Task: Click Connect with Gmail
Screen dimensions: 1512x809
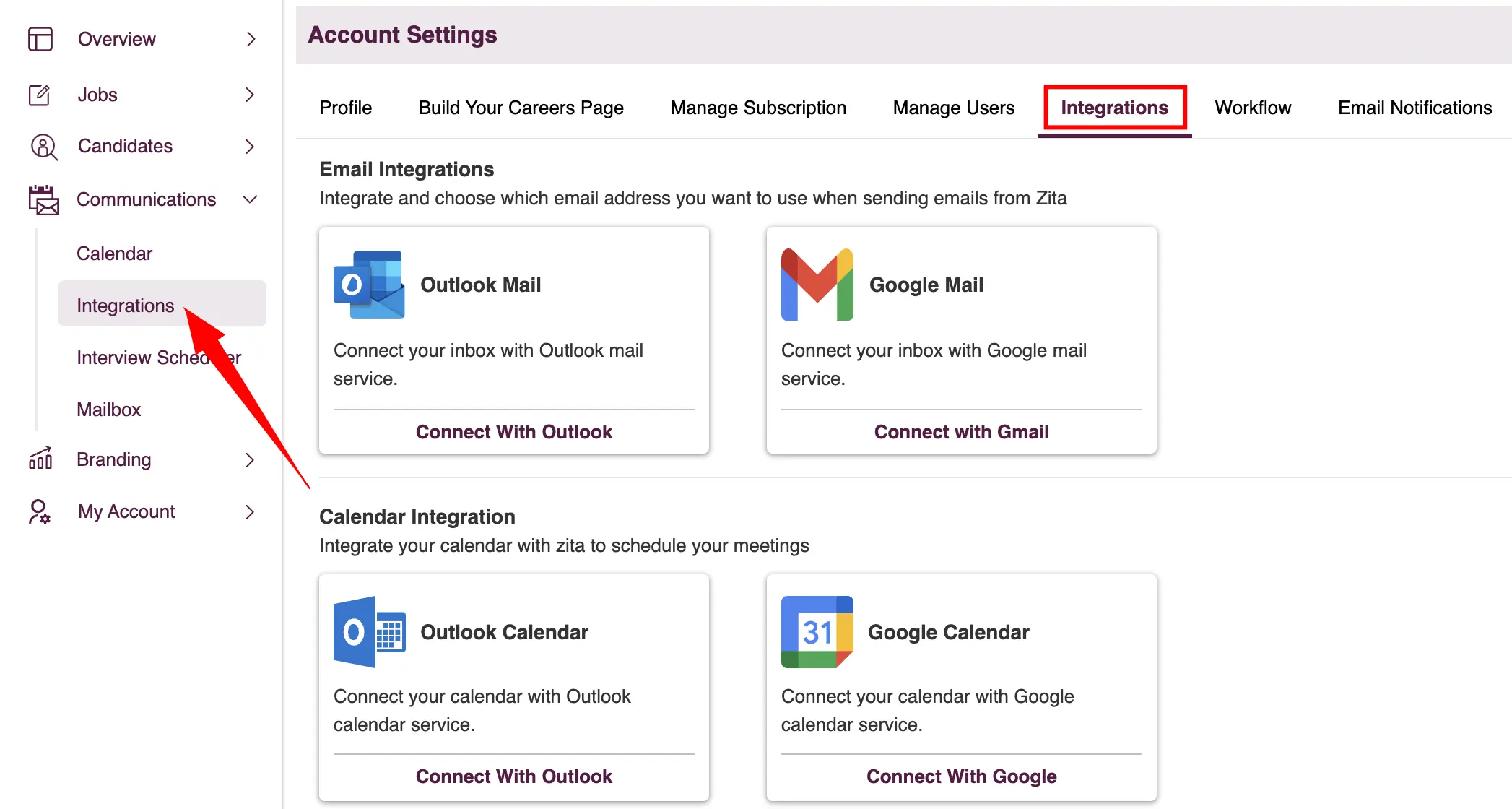Action: [x=961, y=432]
